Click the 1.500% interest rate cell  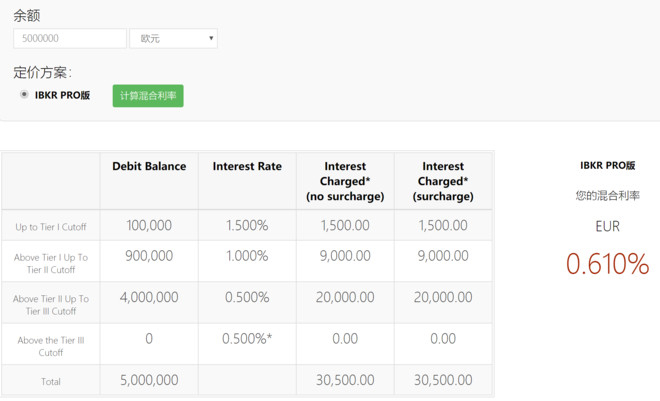[x=246, y=226]
